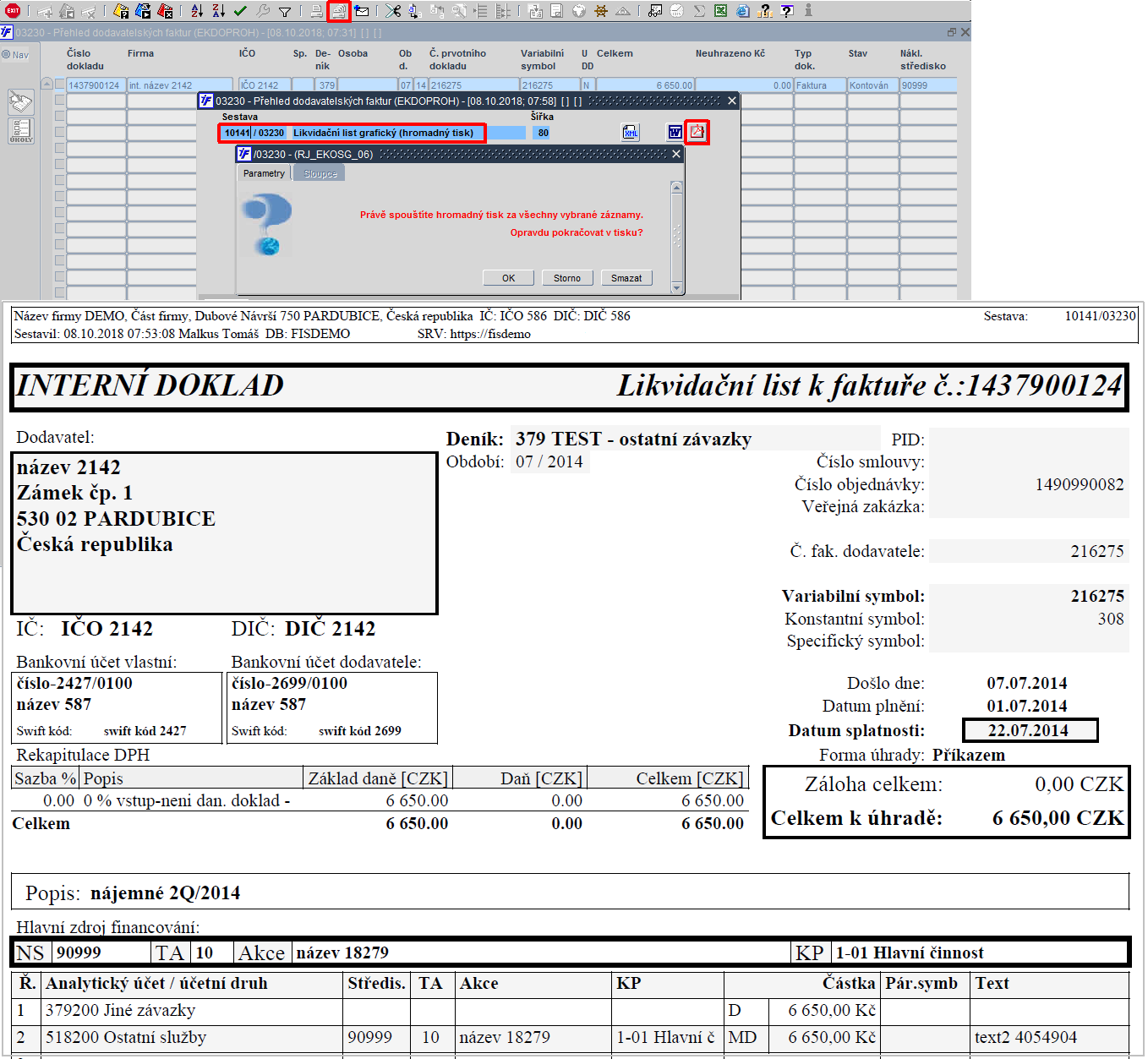
Task: Click the Word export icon in the dialog
Action: [675, 132]
